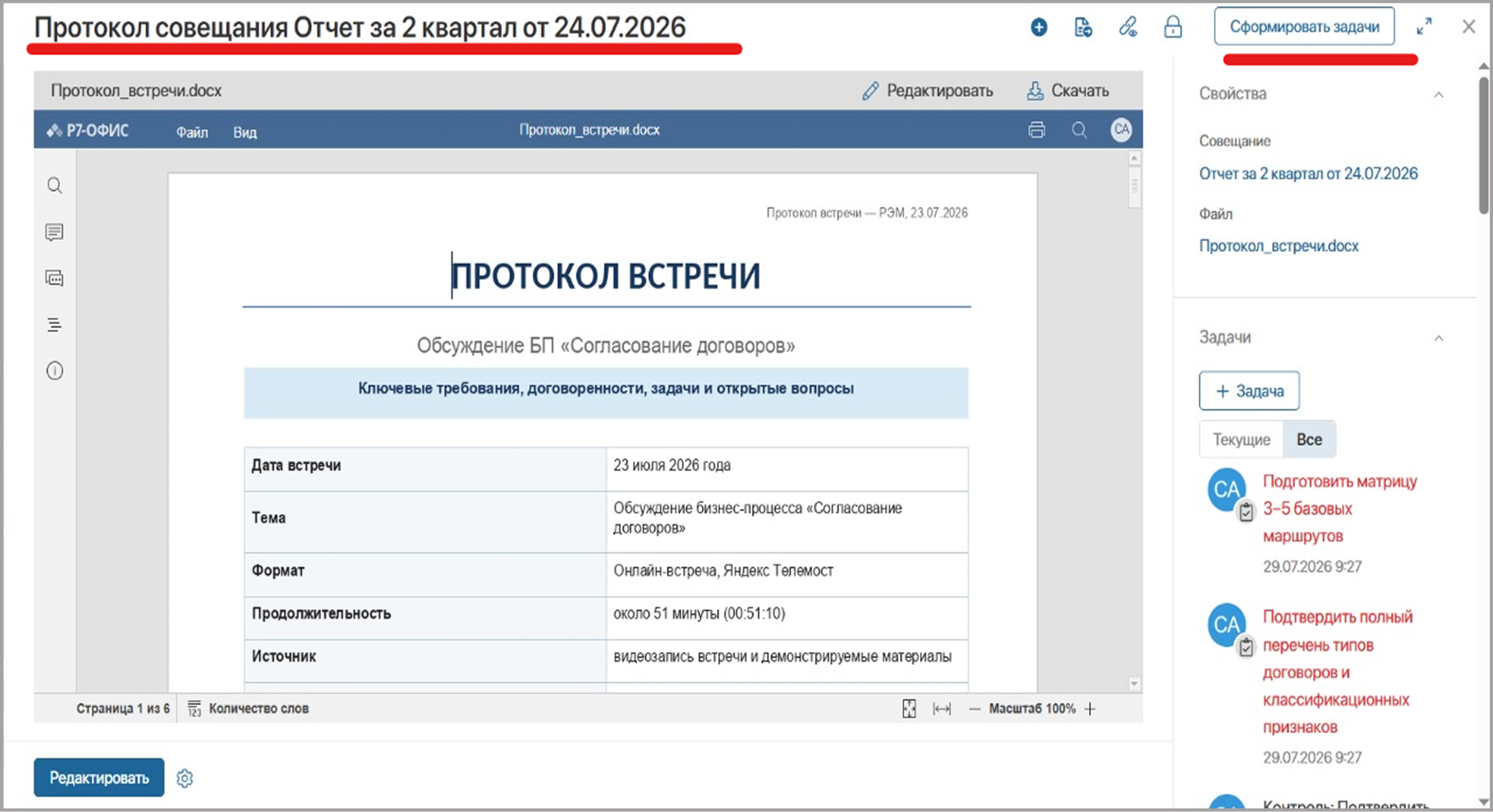This screenshot has height=812, width=1493.
Task: Click the Онлайн-встреча, Яндекс Телемост cell
Action: click(787, 574)
